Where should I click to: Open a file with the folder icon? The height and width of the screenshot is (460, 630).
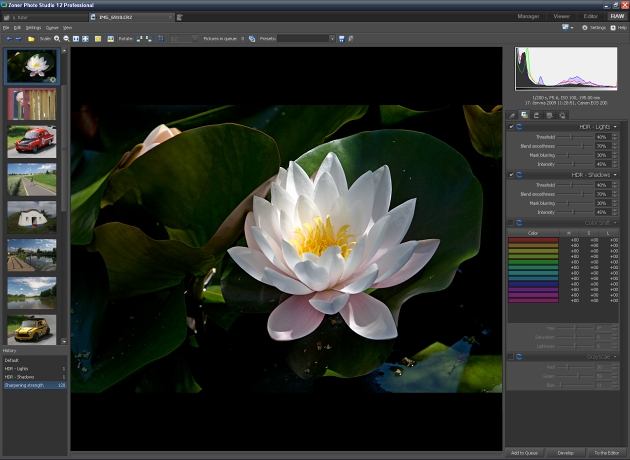31,39
